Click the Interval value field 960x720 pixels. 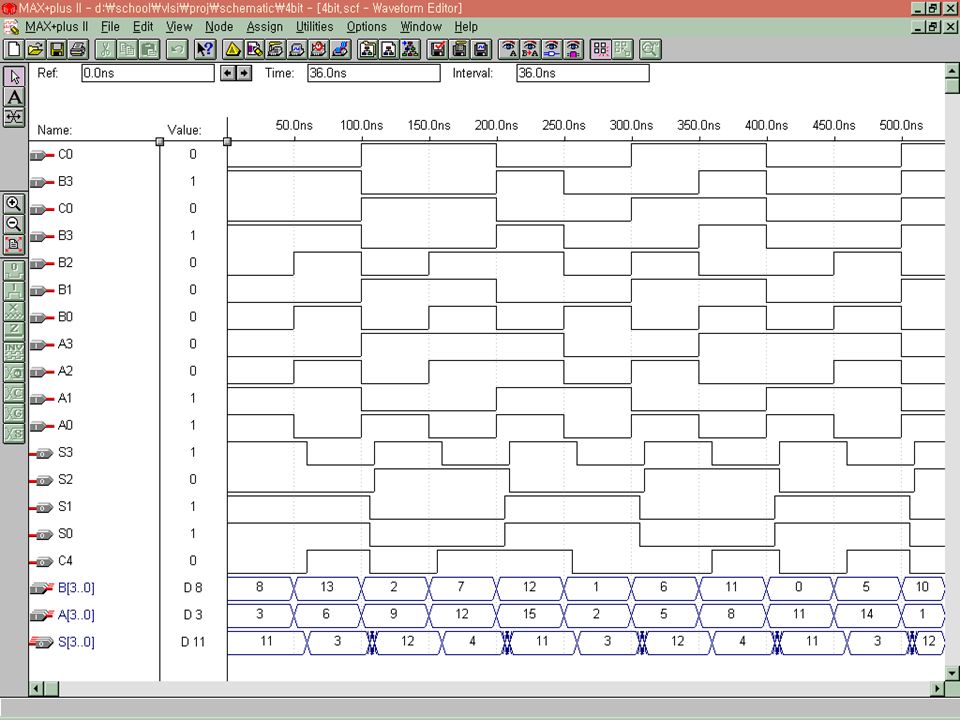pos(582,73)
